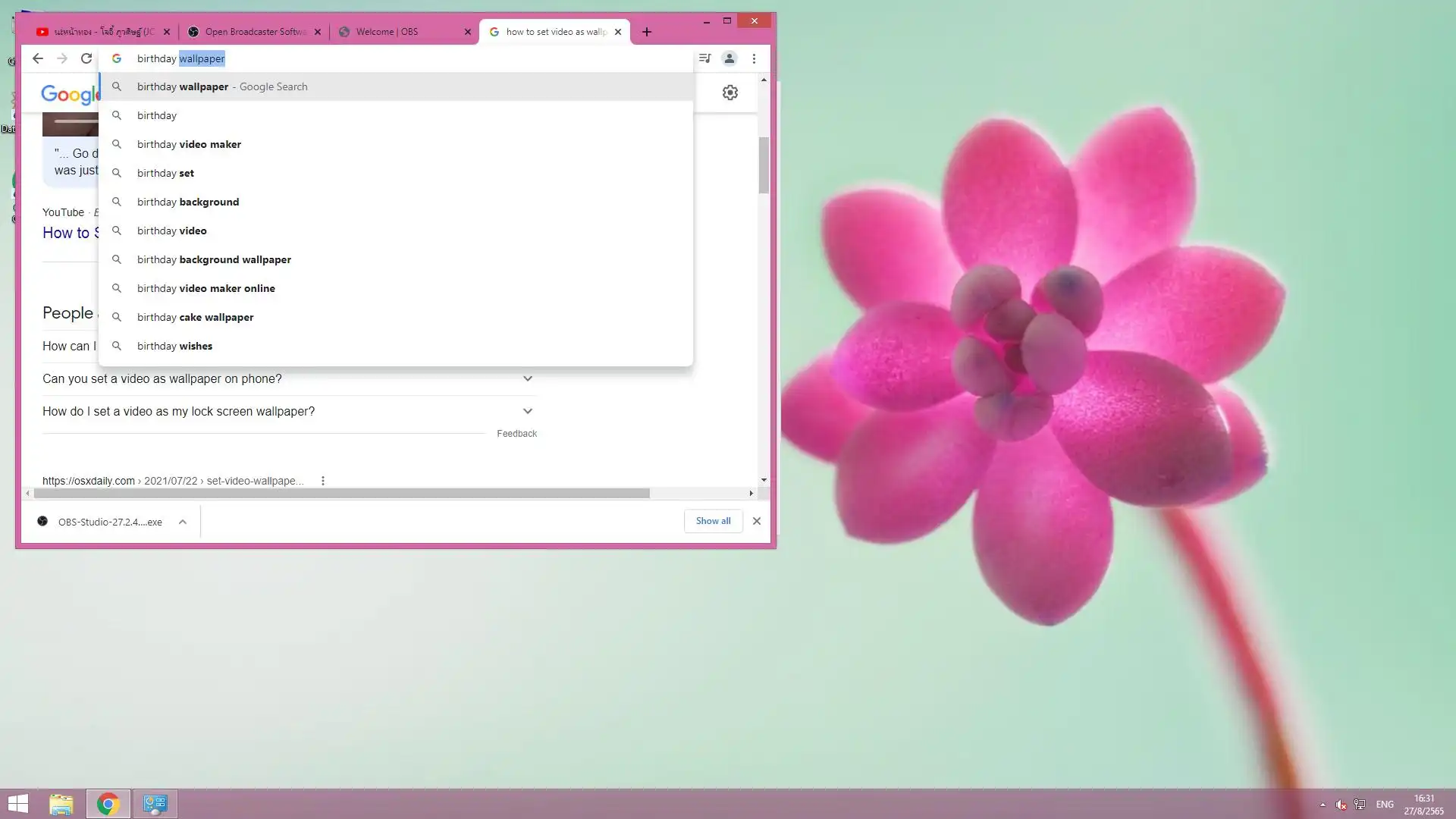Click the Feedback link
The image size is (1456, 819).
[516, 434]
